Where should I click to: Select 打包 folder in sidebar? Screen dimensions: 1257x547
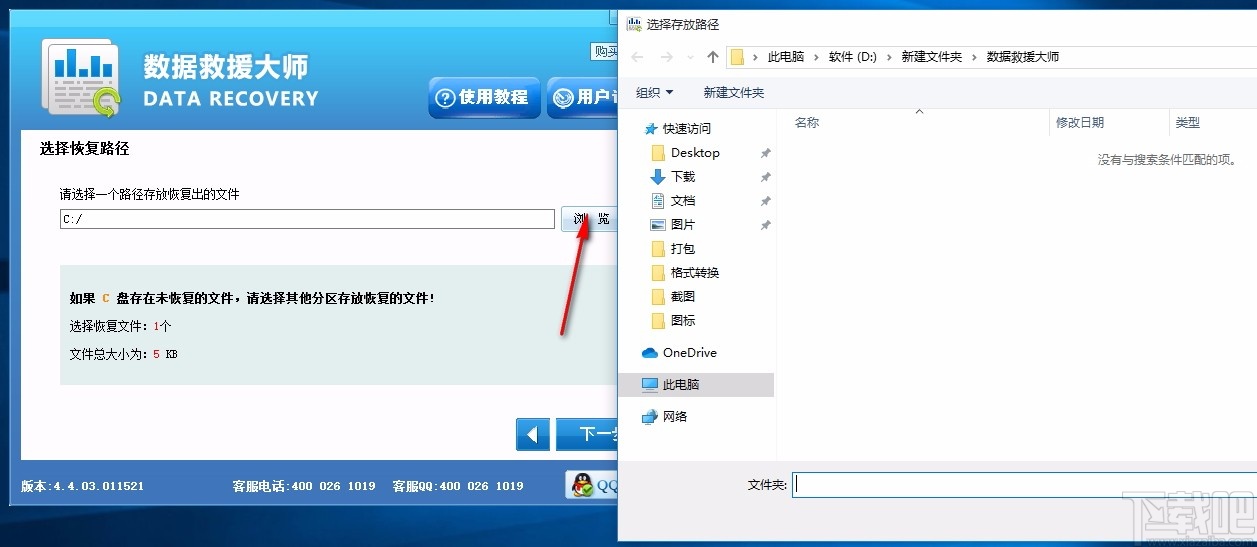point(683,248)
